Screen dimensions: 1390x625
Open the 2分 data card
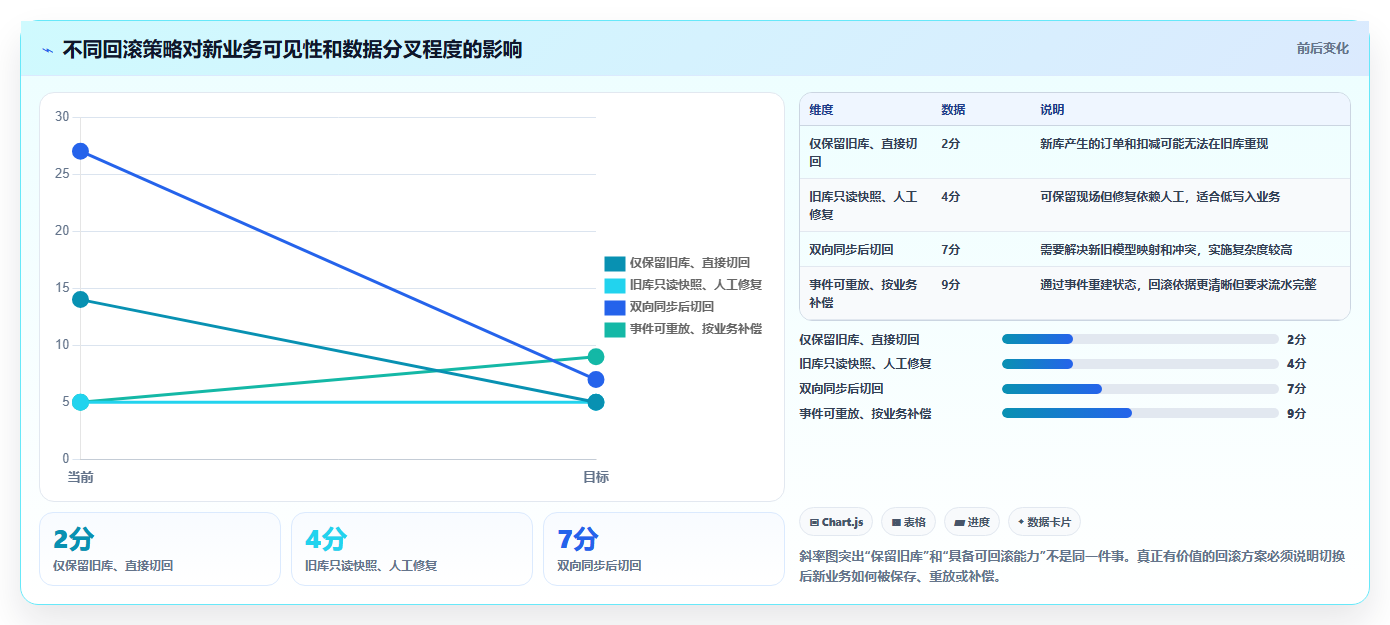[x=160, y=549]
